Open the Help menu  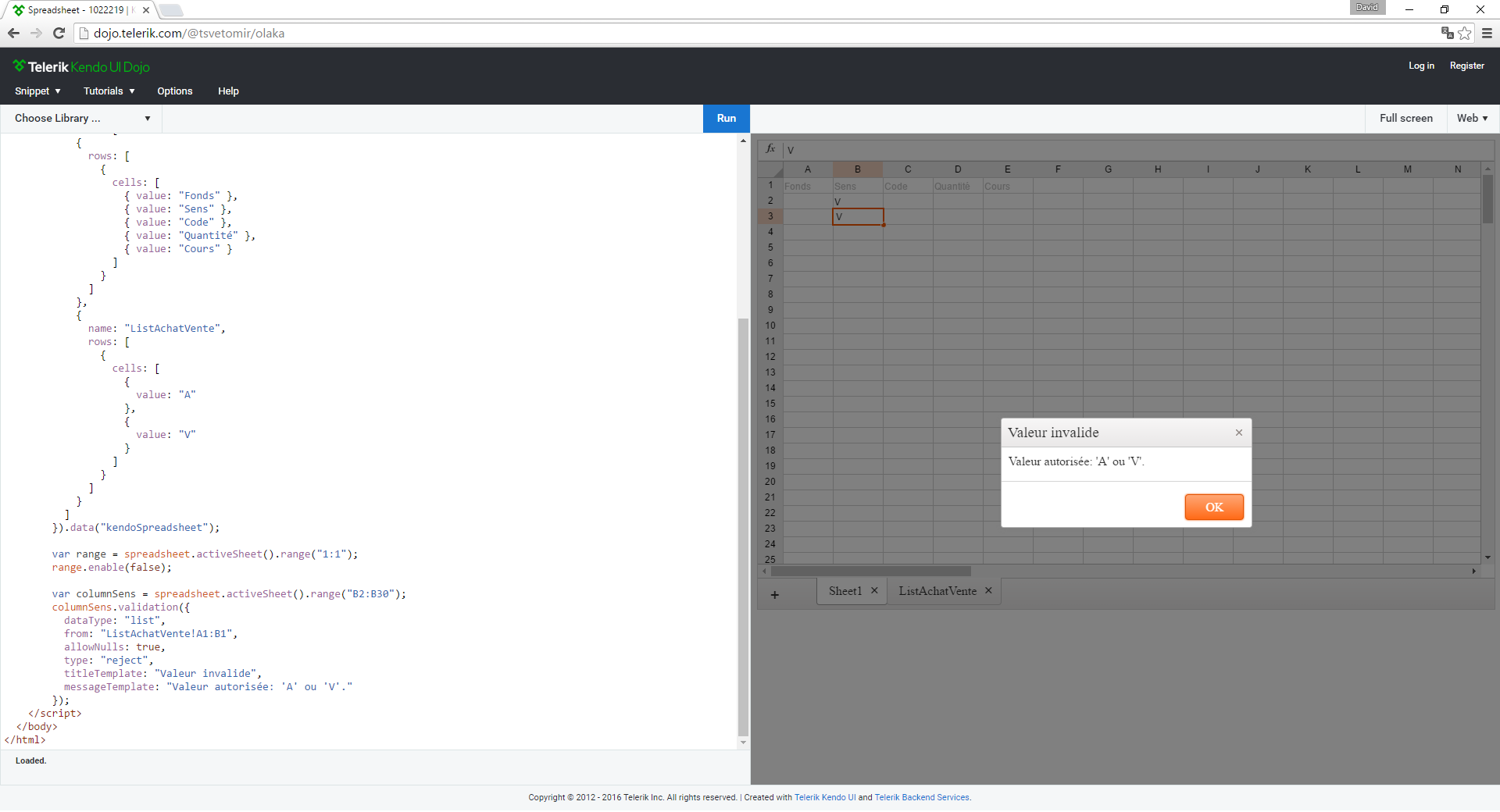228,91
